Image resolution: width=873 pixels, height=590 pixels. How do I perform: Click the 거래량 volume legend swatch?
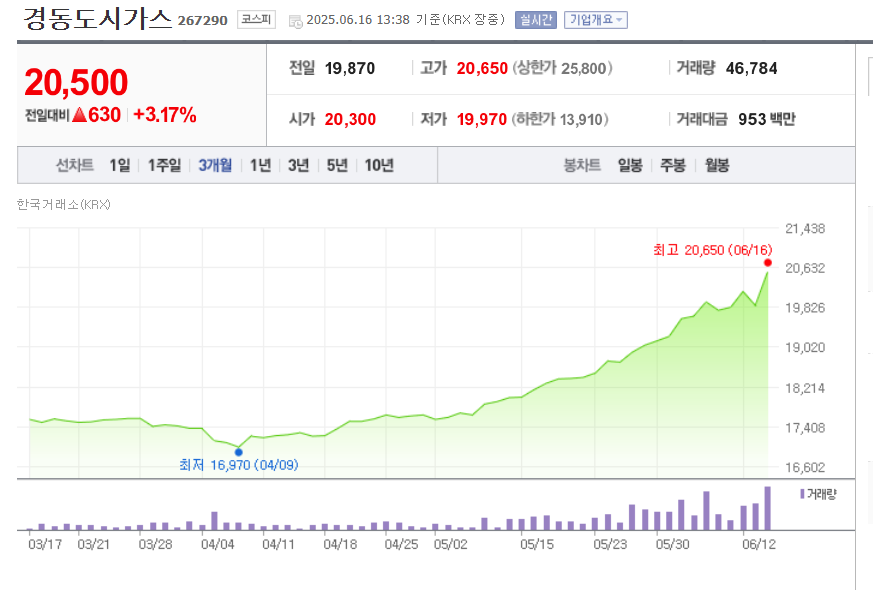tap(802, 494)
